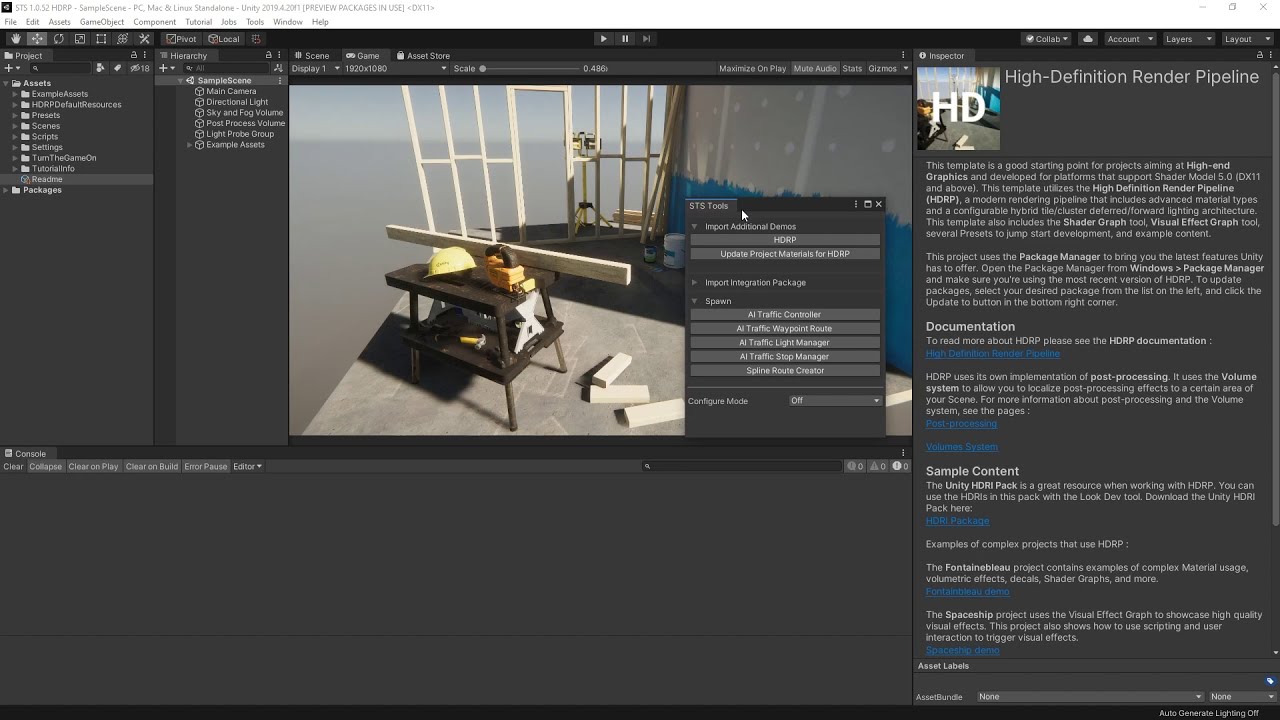Open the Component menu

pos(154,22)
